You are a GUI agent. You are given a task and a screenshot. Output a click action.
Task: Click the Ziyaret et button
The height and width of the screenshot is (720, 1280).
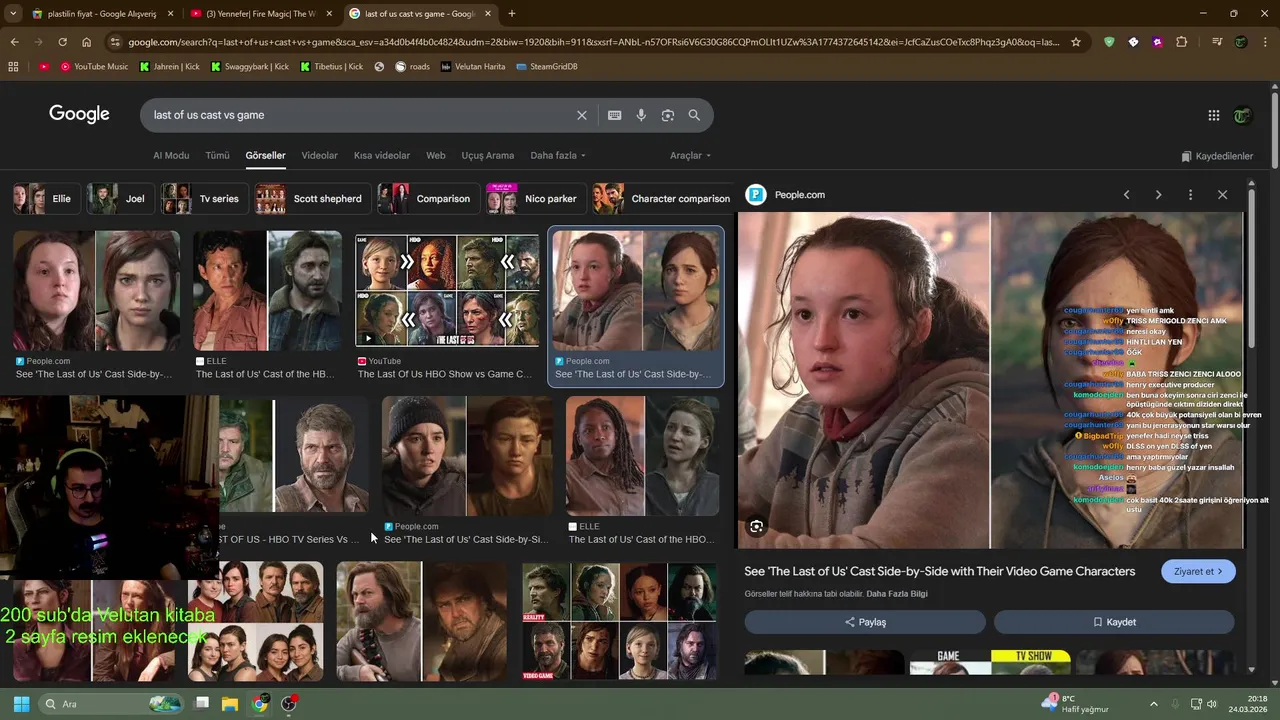point(1199,572)
